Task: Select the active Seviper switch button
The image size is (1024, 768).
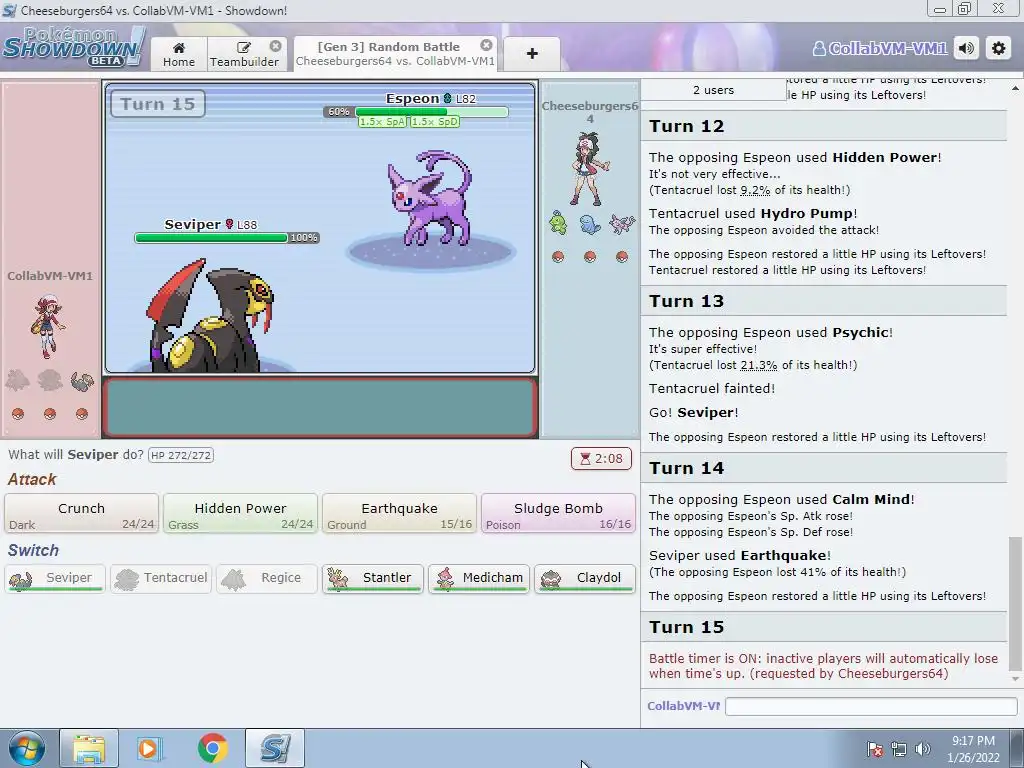Action: (55, 579)
